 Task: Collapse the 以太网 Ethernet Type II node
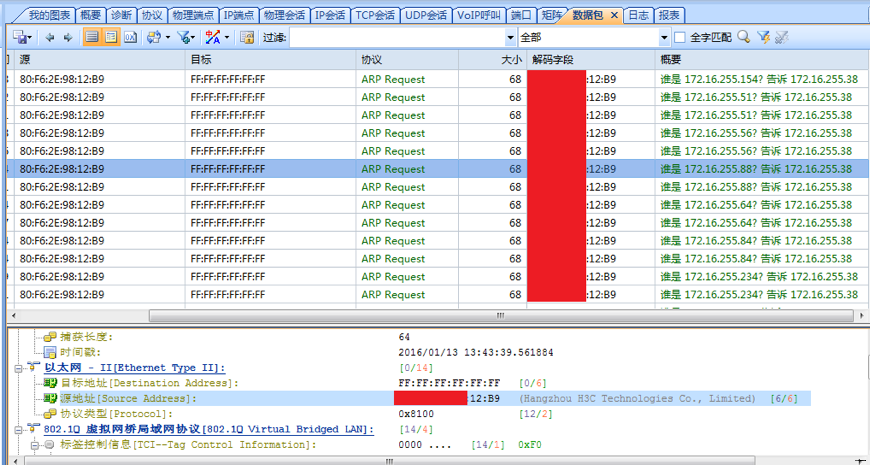click(x=20, y=367)
